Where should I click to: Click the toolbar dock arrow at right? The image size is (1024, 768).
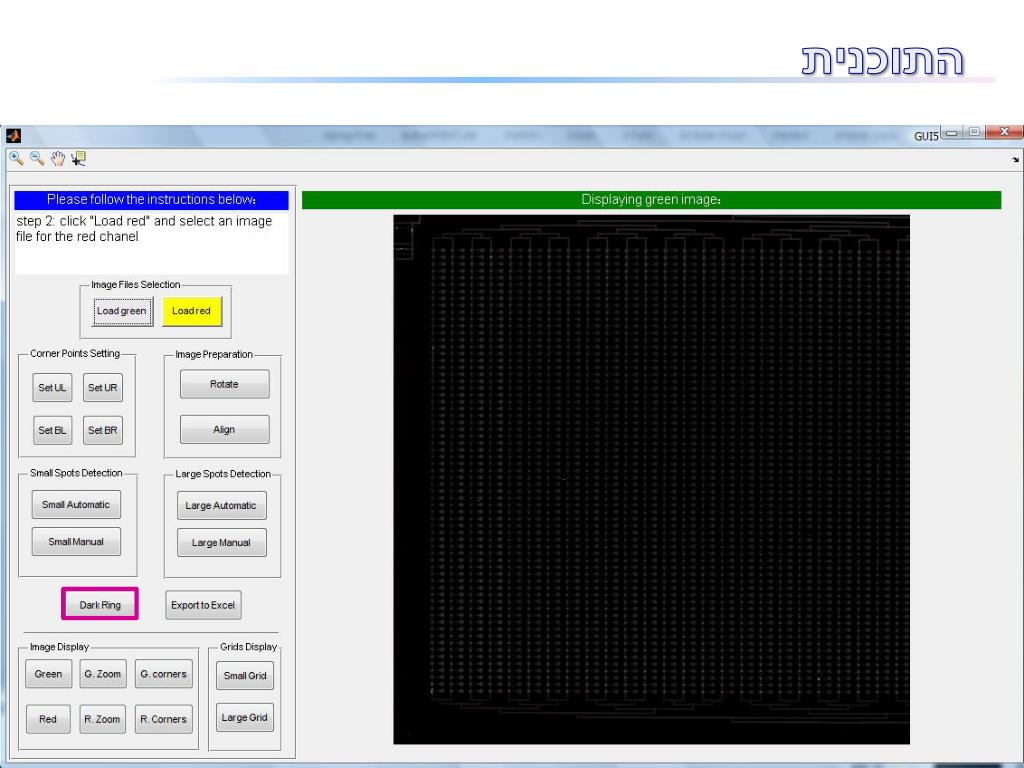(1016, 159)
